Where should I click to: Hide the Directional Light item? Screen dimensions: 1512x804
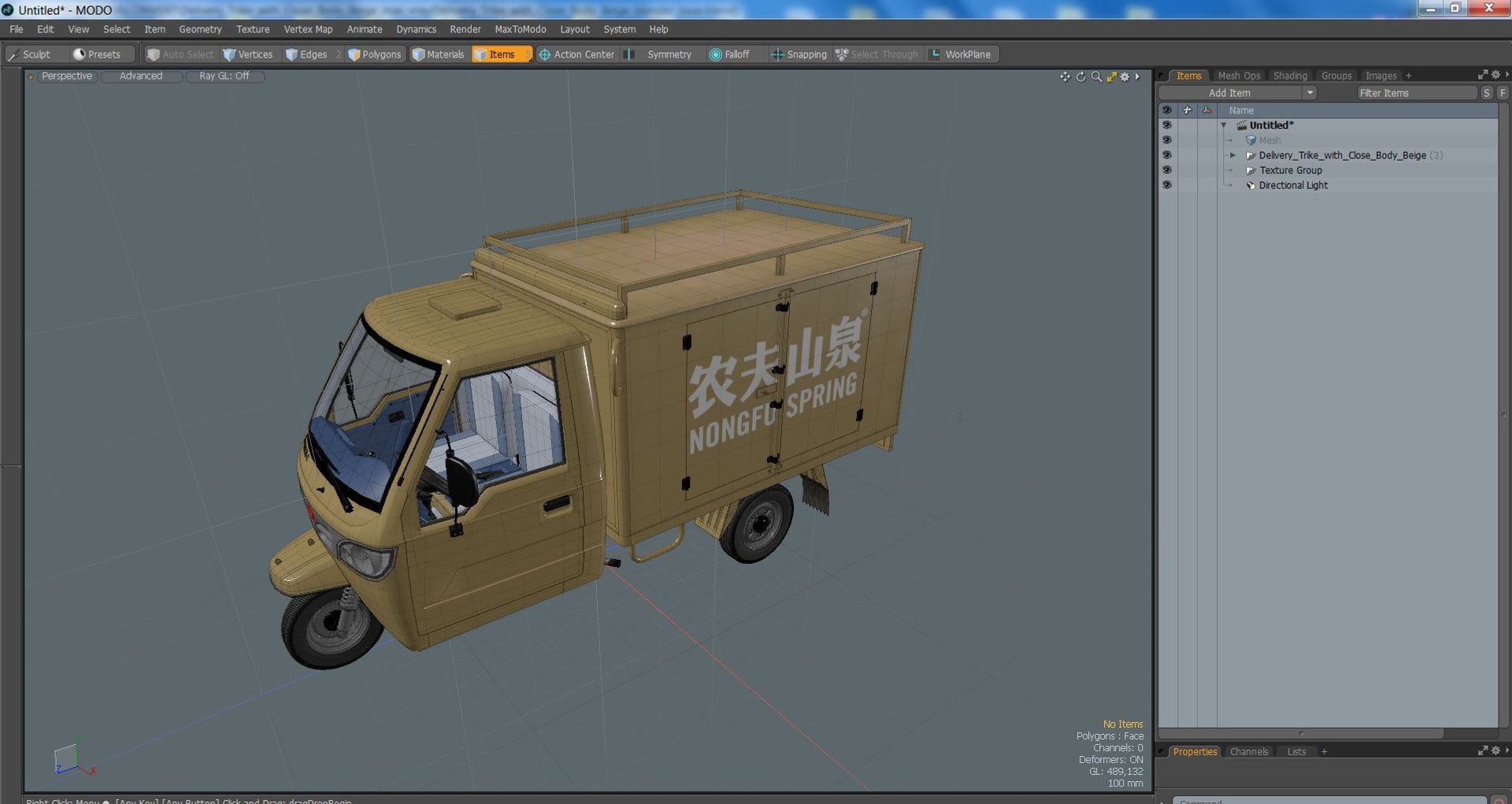1166,185
